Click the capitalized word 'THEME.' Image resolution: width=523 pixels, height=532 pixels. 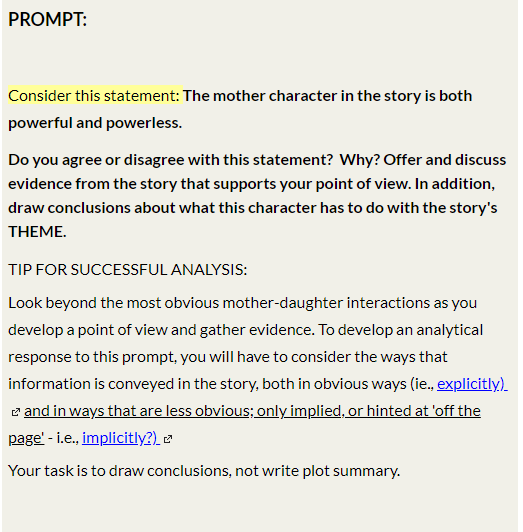pyautogui.click(x=37, y=232)
